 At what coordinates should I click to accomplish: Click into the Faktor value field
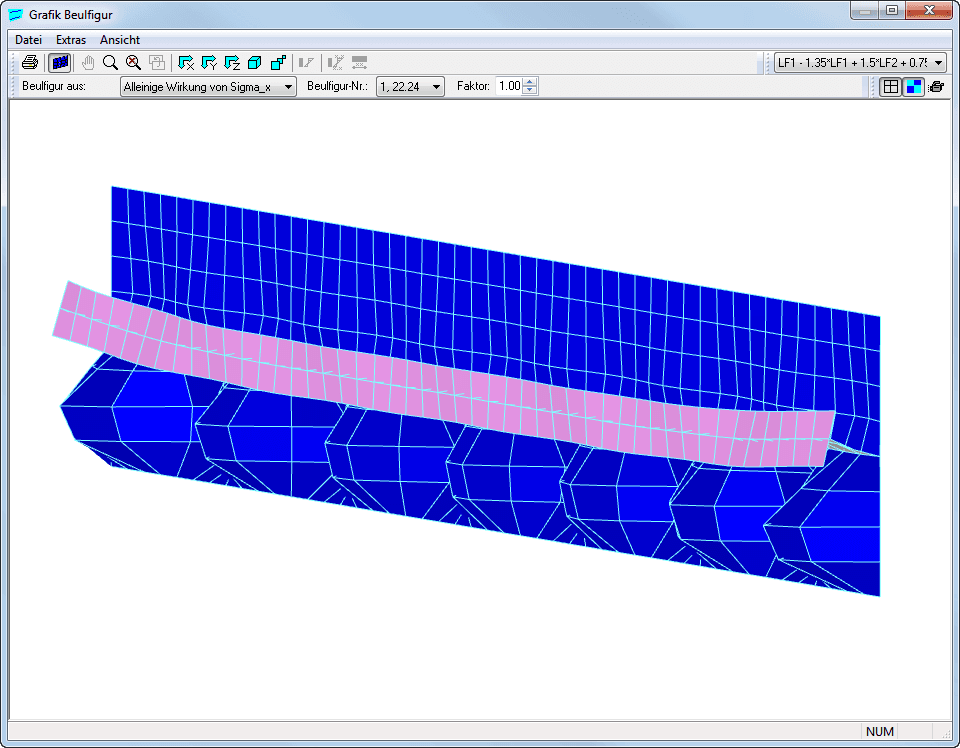pos(509,86)
